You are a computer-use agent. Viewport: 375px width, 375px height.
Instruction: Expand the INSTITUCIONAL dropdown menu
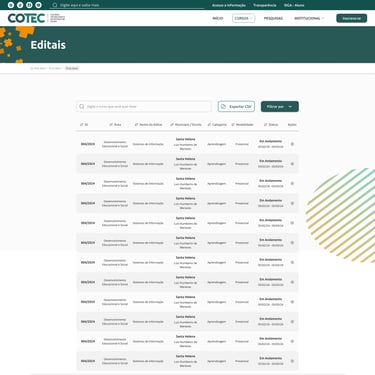[x=309, y=18]
